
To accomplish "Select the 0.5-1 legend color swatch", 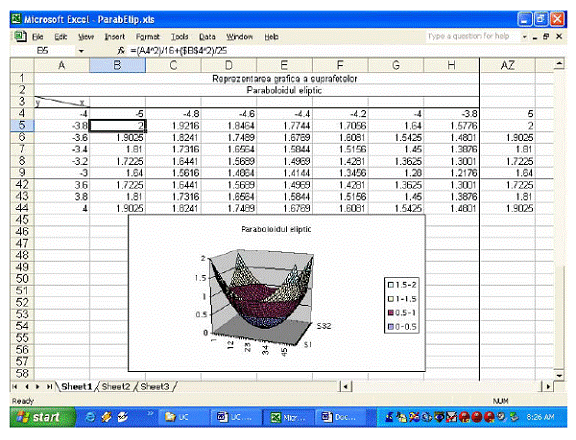I will (391, 313).
